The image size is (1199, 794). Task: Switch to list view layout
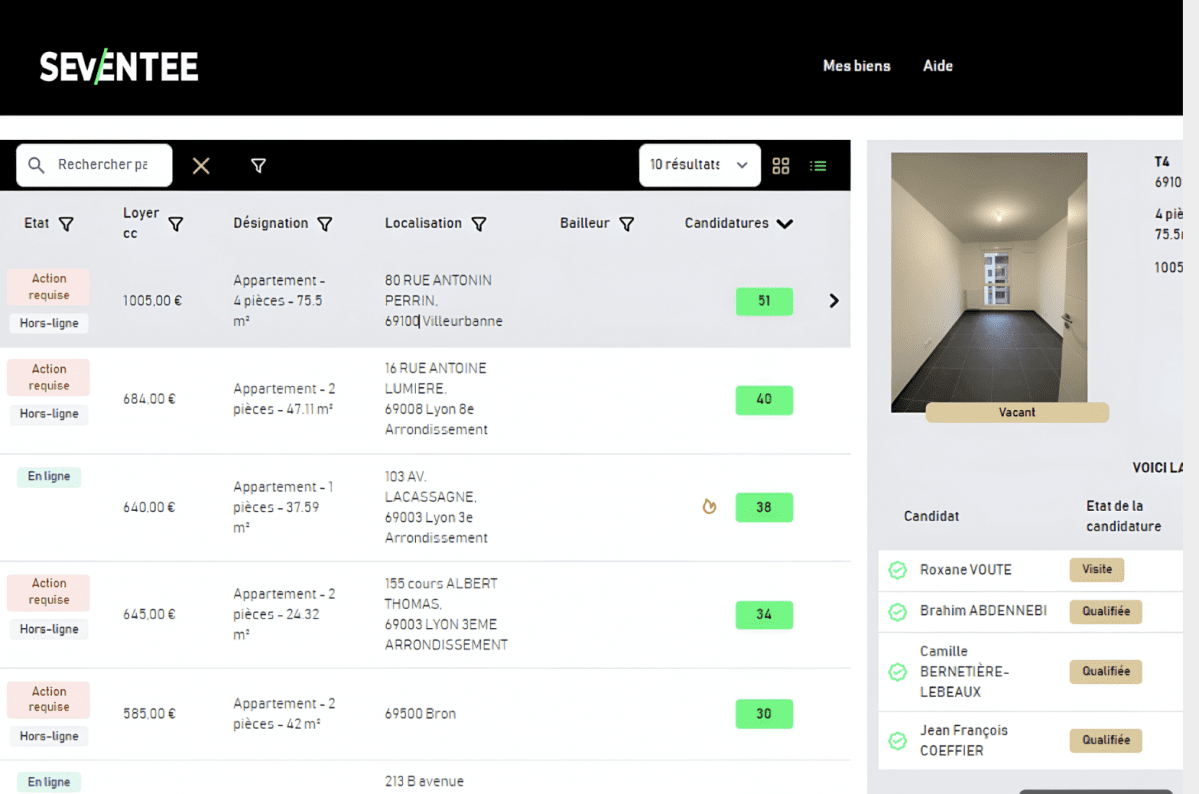tap(818, 166)
